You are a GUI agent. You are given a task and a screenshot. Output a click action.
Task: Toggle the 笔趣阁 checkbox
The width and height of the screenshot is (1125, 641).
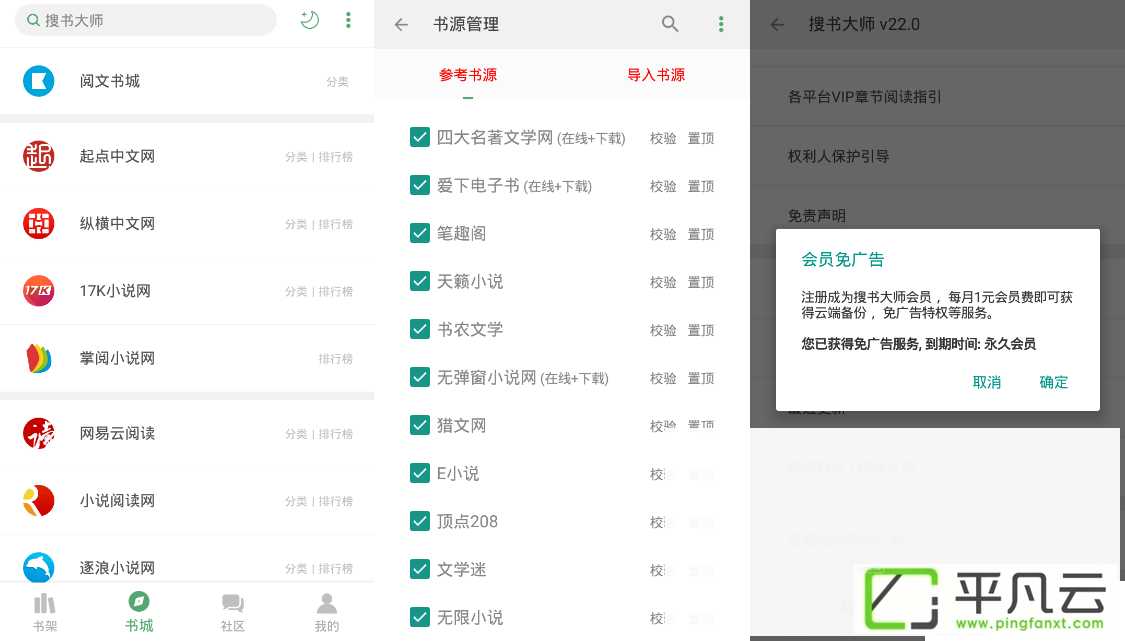420,233
